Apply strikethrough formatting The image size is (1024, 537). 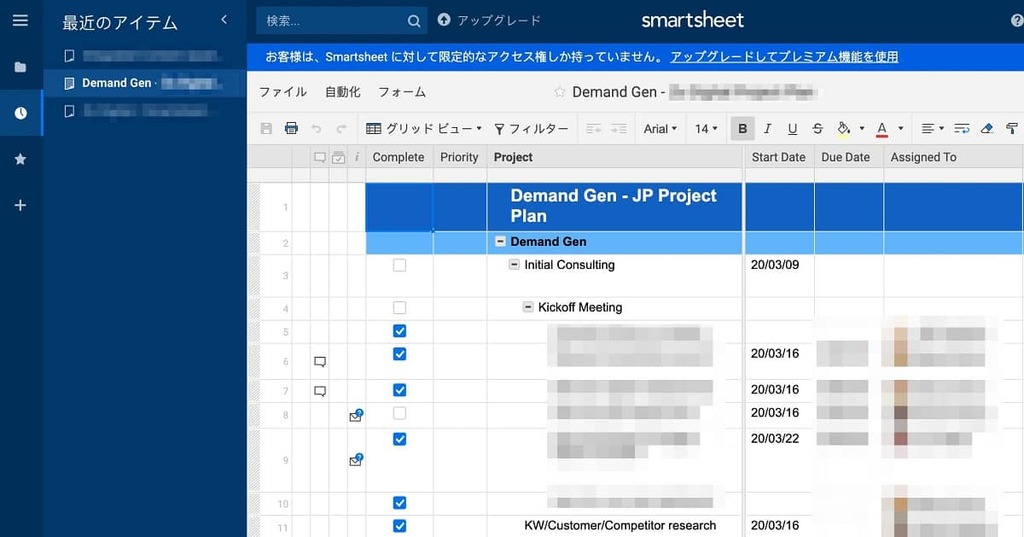817,129
